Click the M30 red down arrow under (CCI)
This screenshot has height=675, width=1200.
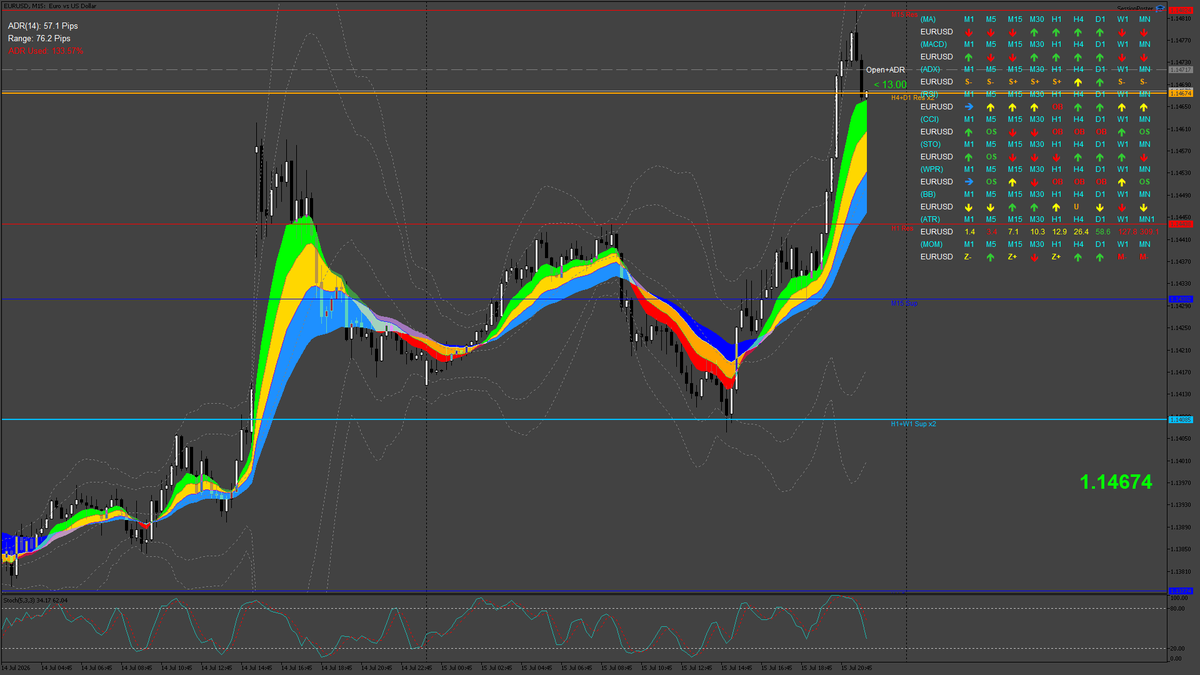(x=1034, y=132)
